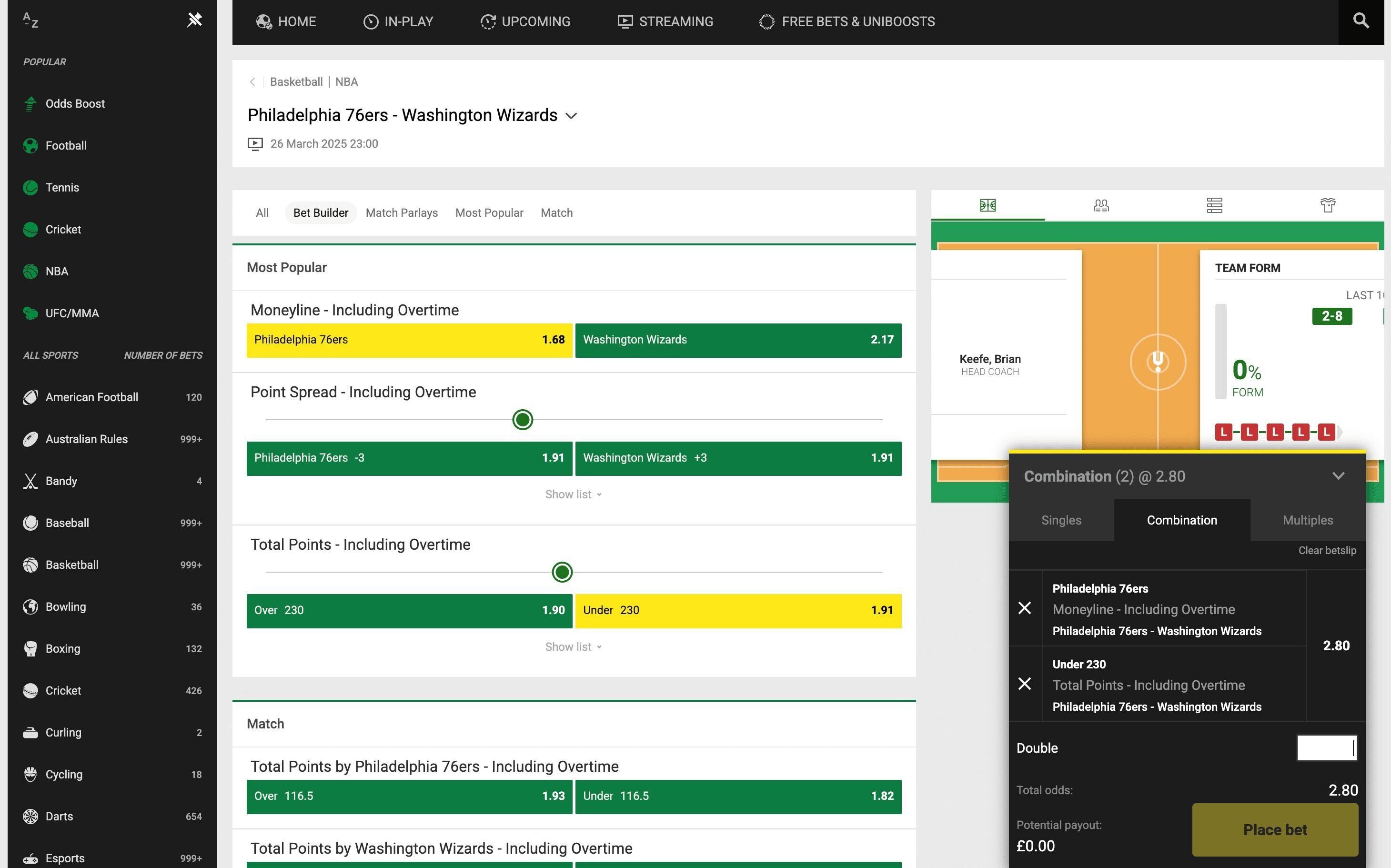Go to HOME in top navigation
The width and height of the screenshot is (1391, 868).
(x=286, y=22)
